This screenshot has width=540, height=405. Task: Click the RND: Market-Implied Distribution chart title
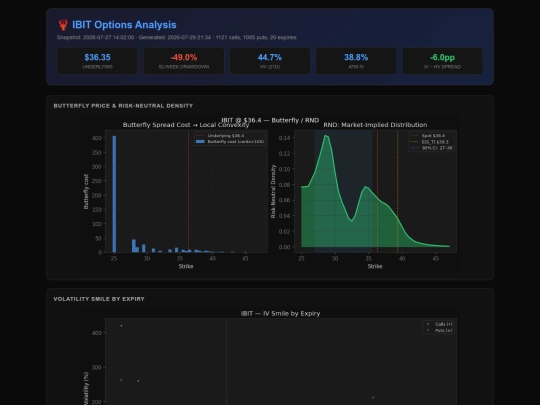[x=375, y=125]
